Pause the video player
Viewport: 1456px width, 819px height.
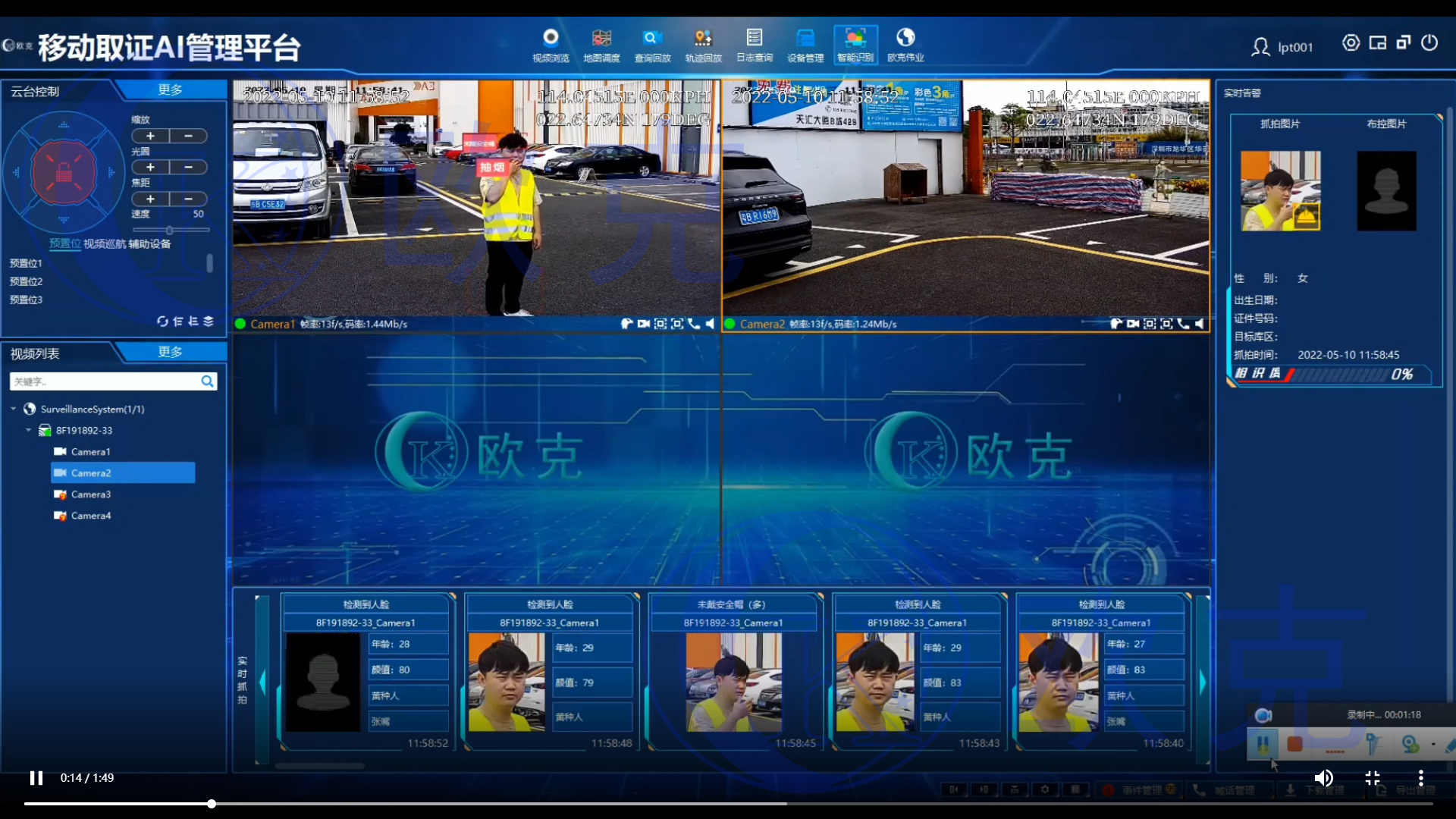pyautogui.click(x=36, y=778)
